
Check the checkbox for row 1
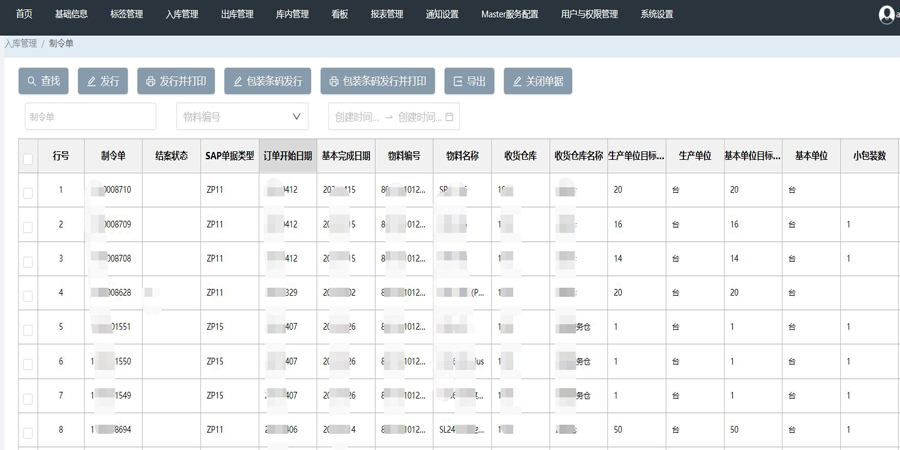(x=28, y=192)
